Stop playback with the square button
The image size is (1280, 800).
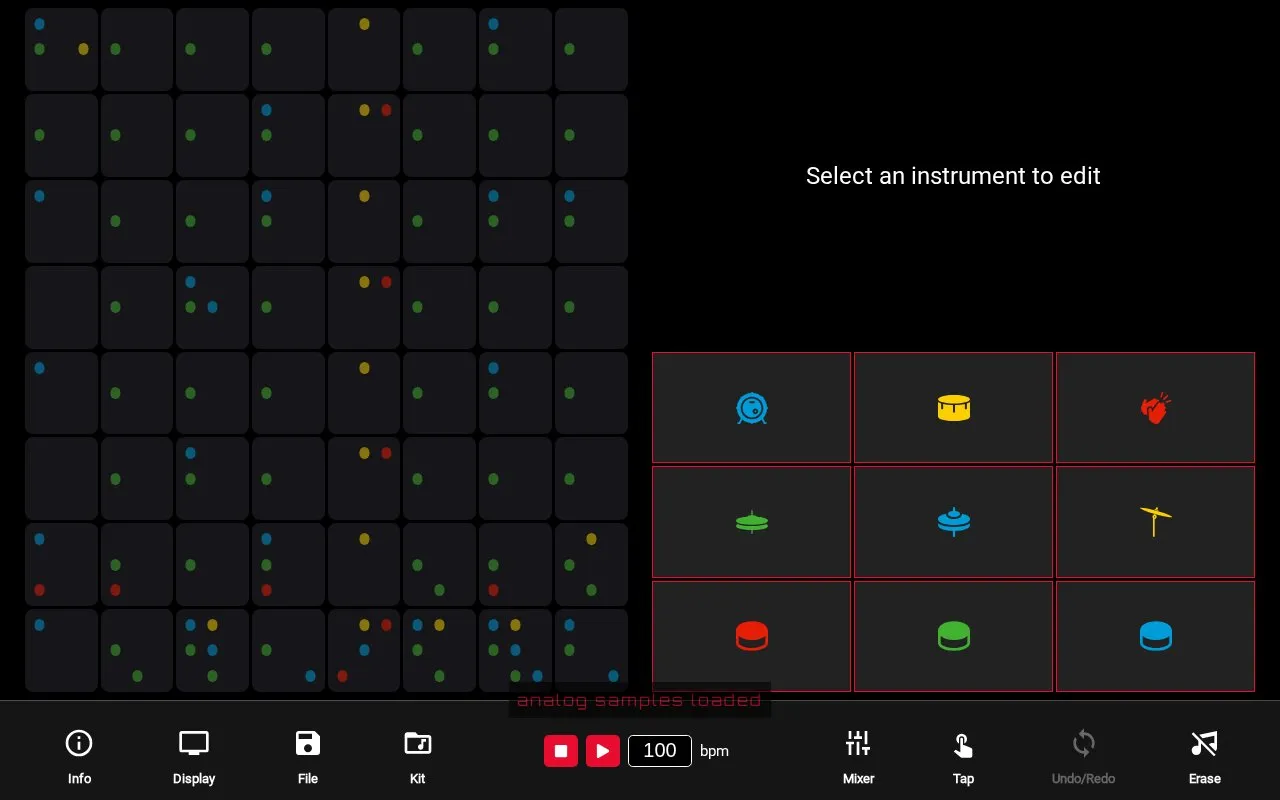tap(561, 751)
